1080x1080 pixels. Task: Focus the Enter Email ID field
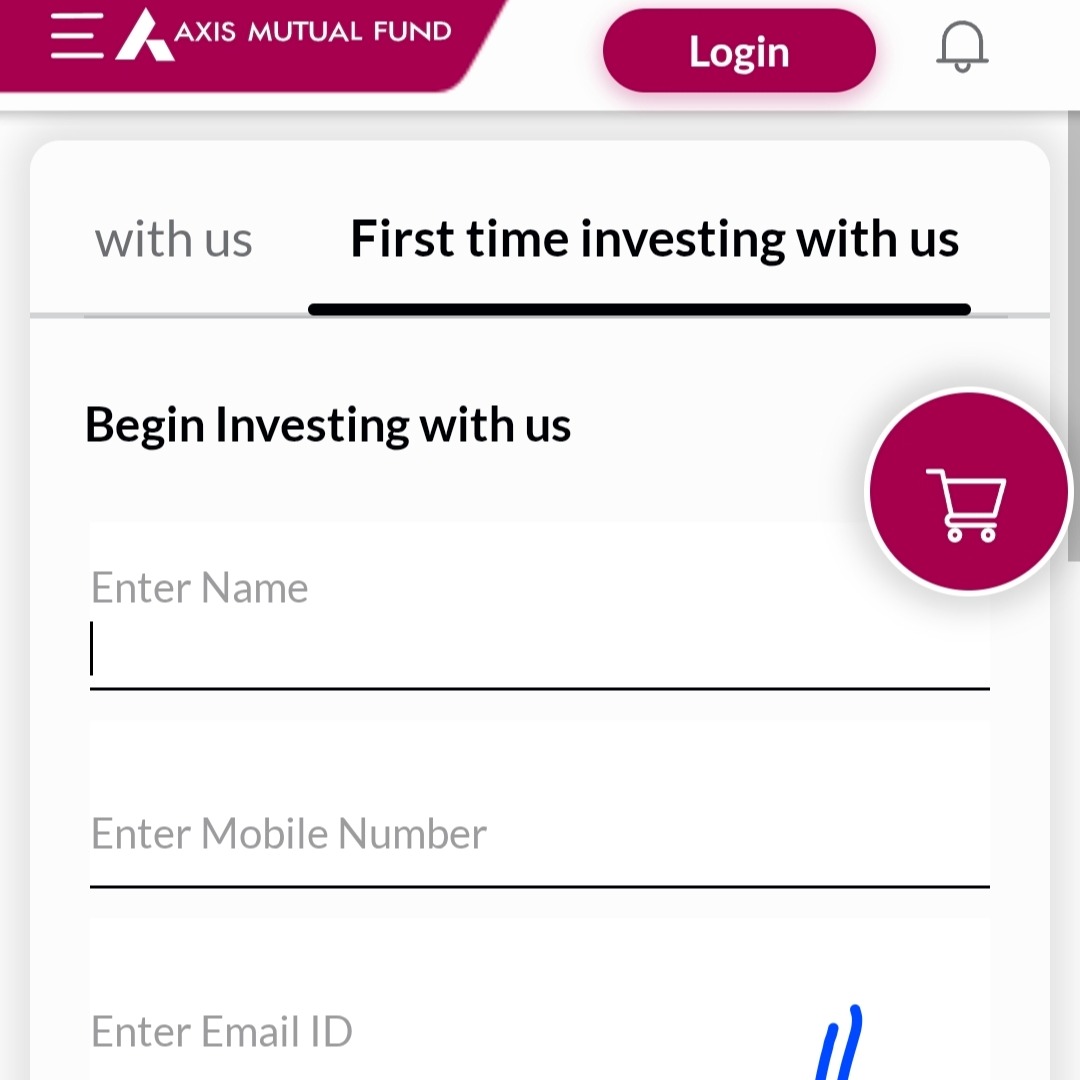pos(400,1032)
